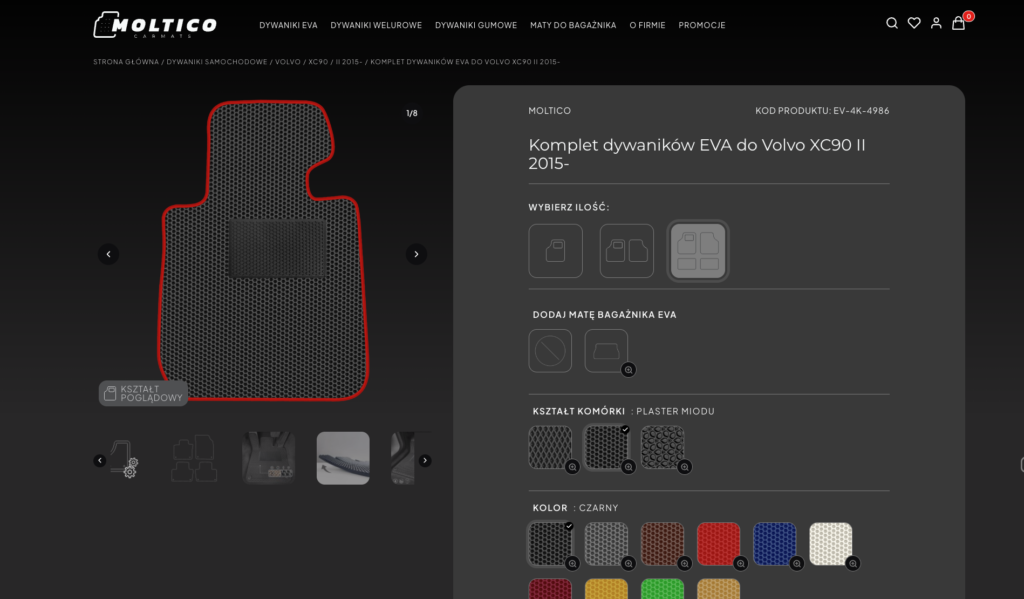Move thumbnail strip to previous images
Screen dimensions: 1024x599
(x=99, y=461)
